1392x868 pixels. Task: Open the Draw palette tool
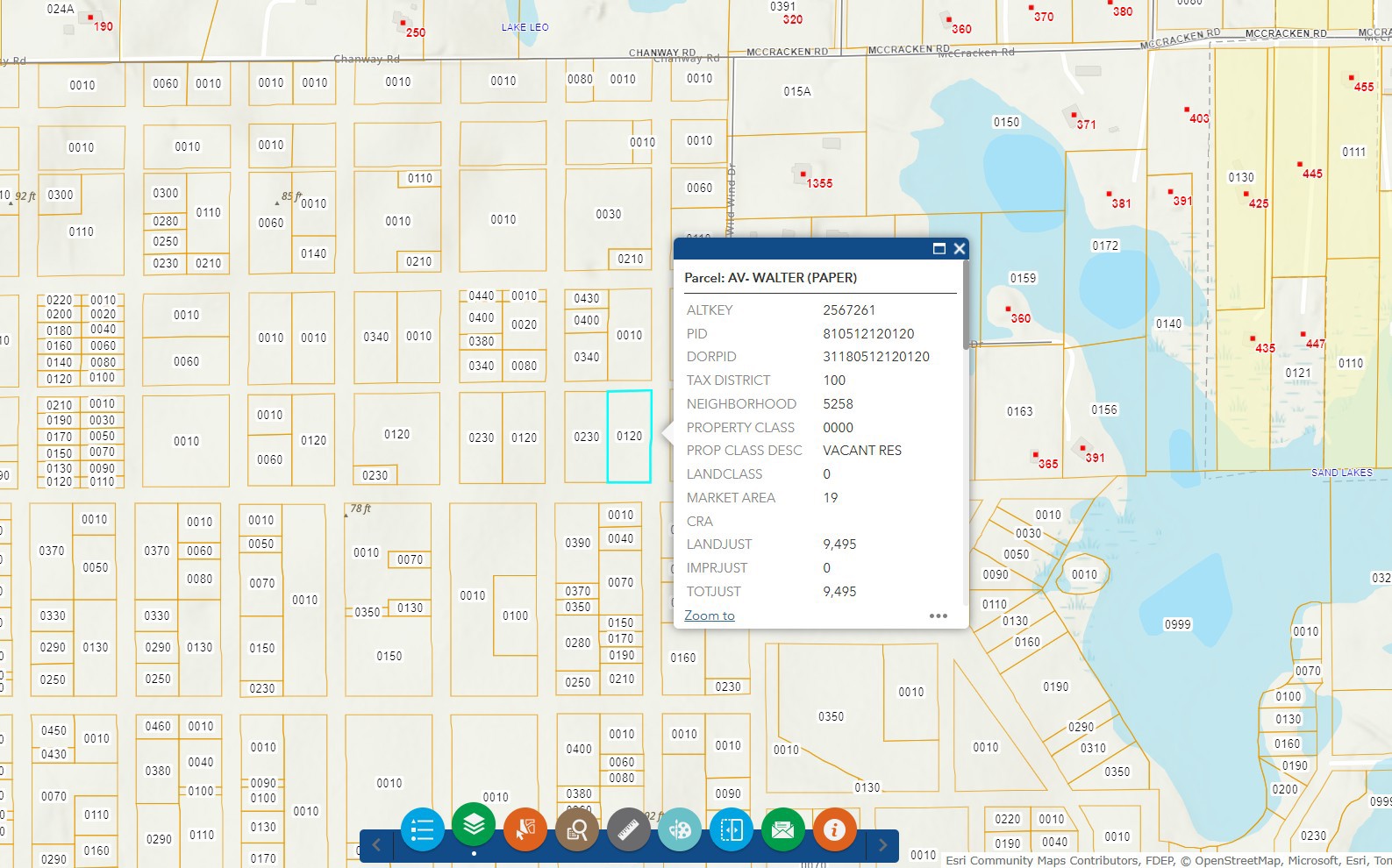[680, 829]
